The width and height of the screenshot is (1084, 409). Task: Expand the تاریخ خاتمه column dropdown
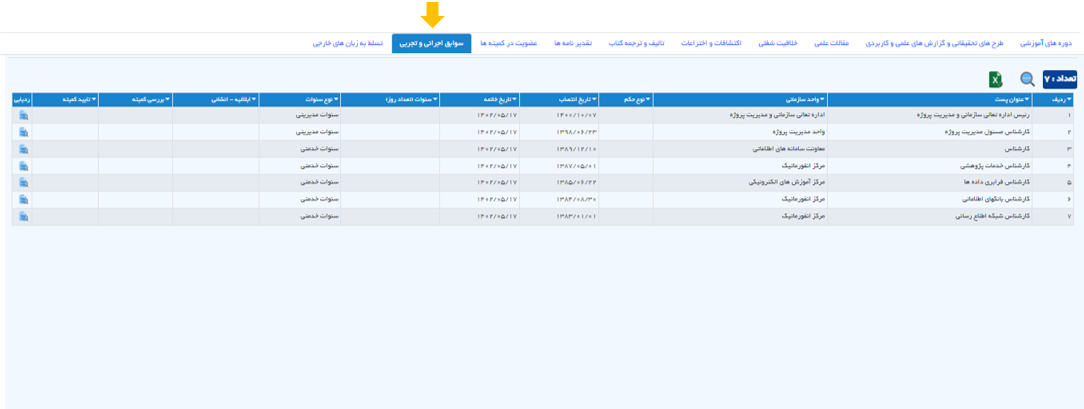click(514, 99)
